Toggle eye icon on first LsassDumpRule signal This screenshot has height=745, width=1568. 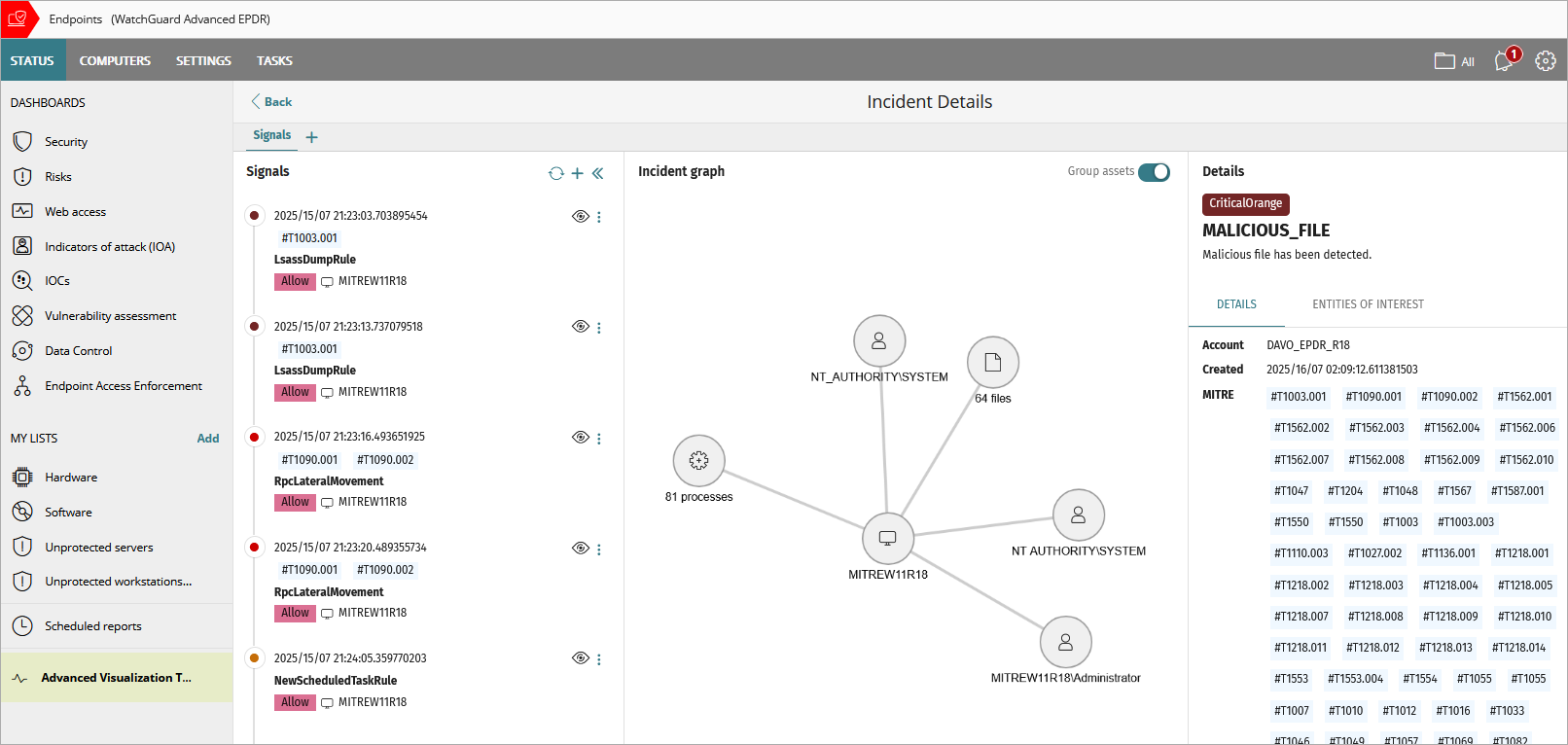click(580, 216)
